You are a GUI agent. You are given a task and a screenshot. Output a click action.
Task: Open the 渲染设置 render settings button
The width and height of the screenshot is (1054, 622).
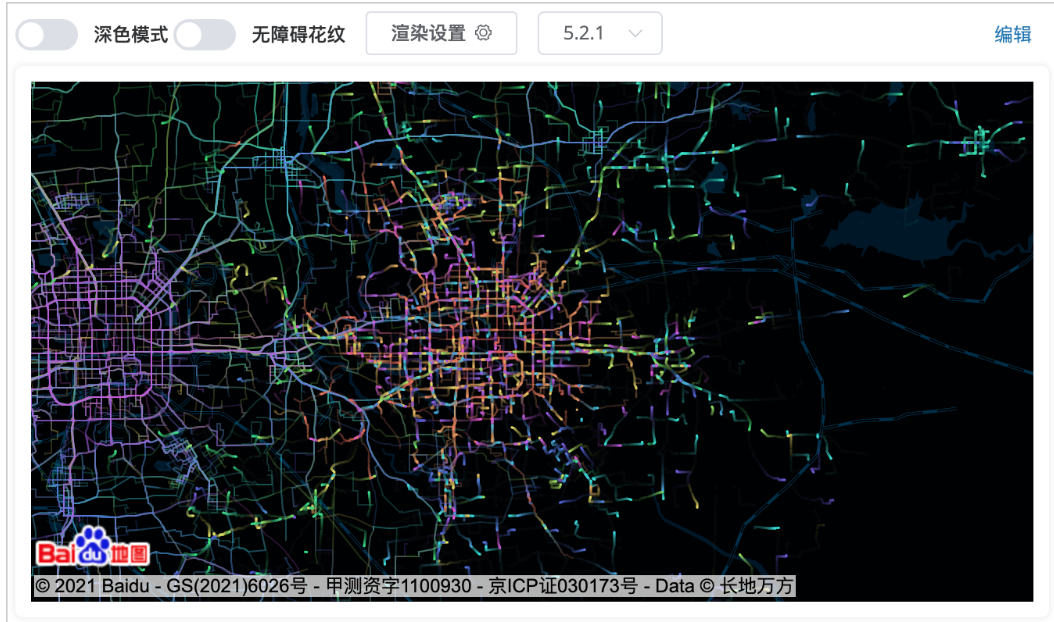coord(442,33)
